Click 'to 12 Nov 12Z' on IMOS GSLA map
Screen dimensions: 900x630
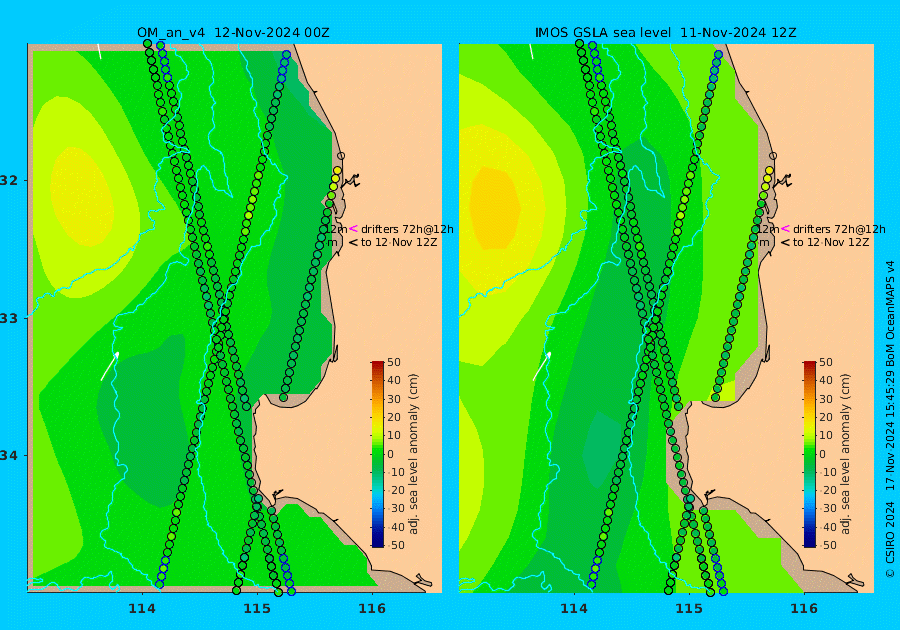[831, 242]
